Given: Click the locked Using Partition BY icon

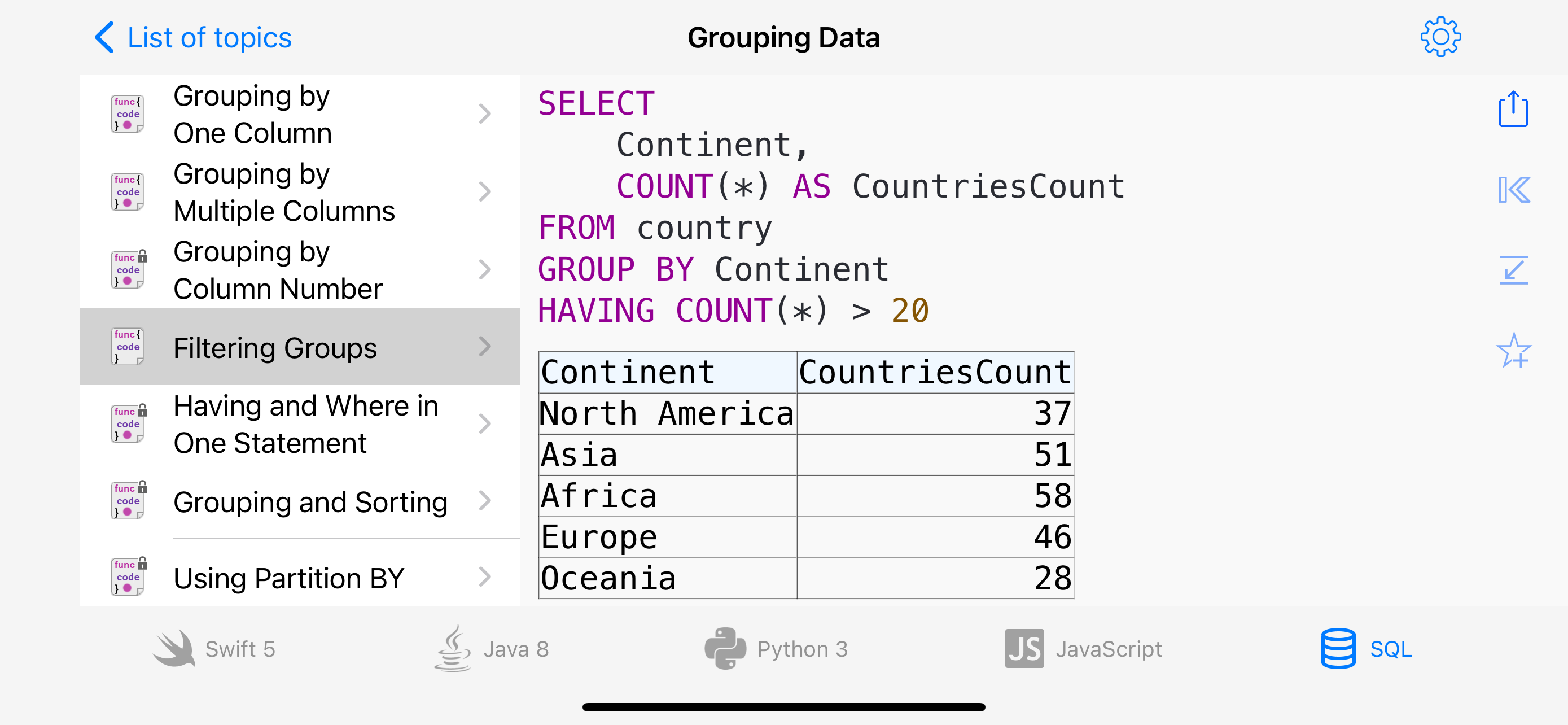Looking at the screenshot, I should [128, 576].
